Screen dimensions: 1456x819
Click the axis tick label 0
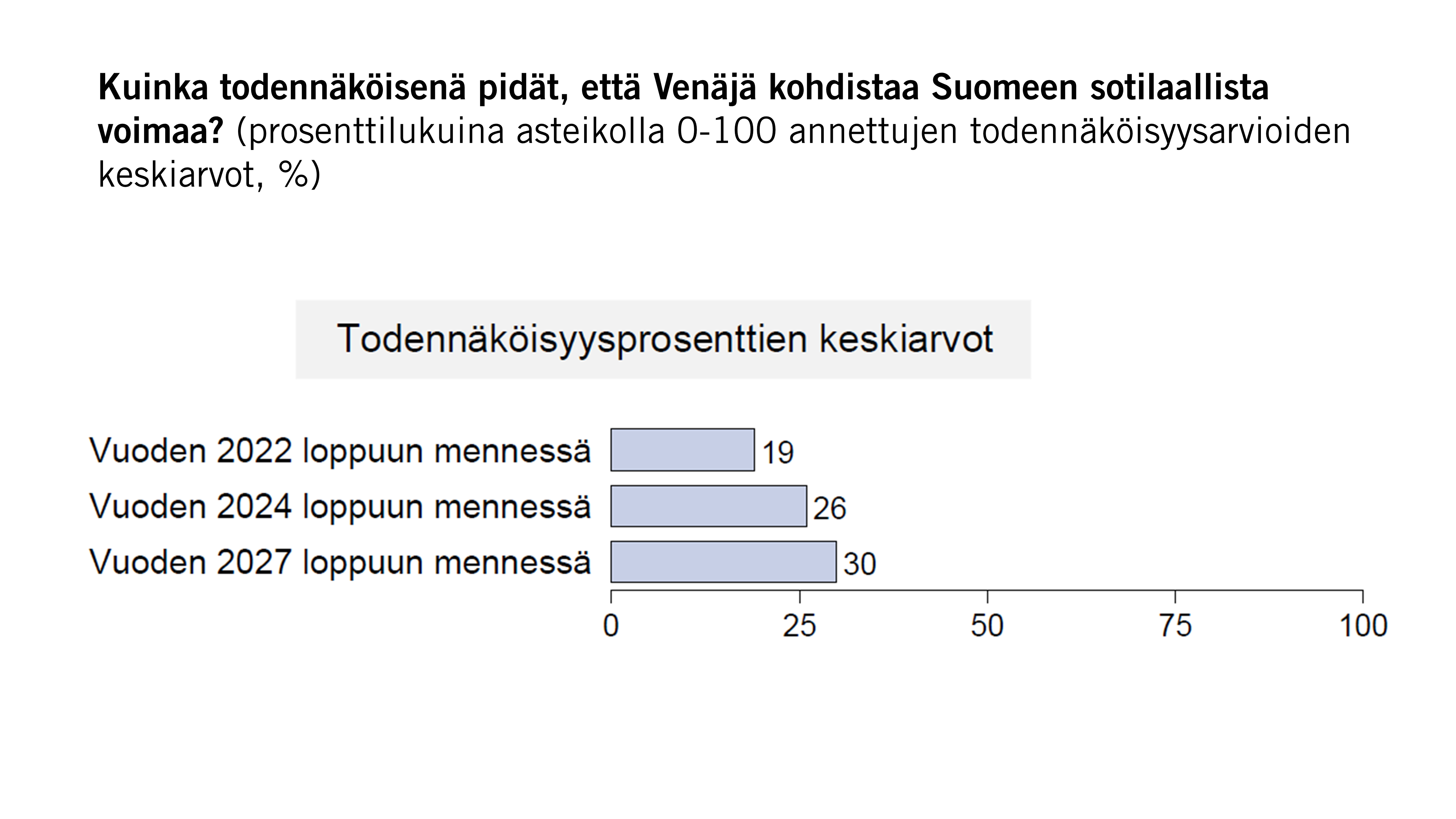point(611,626)
